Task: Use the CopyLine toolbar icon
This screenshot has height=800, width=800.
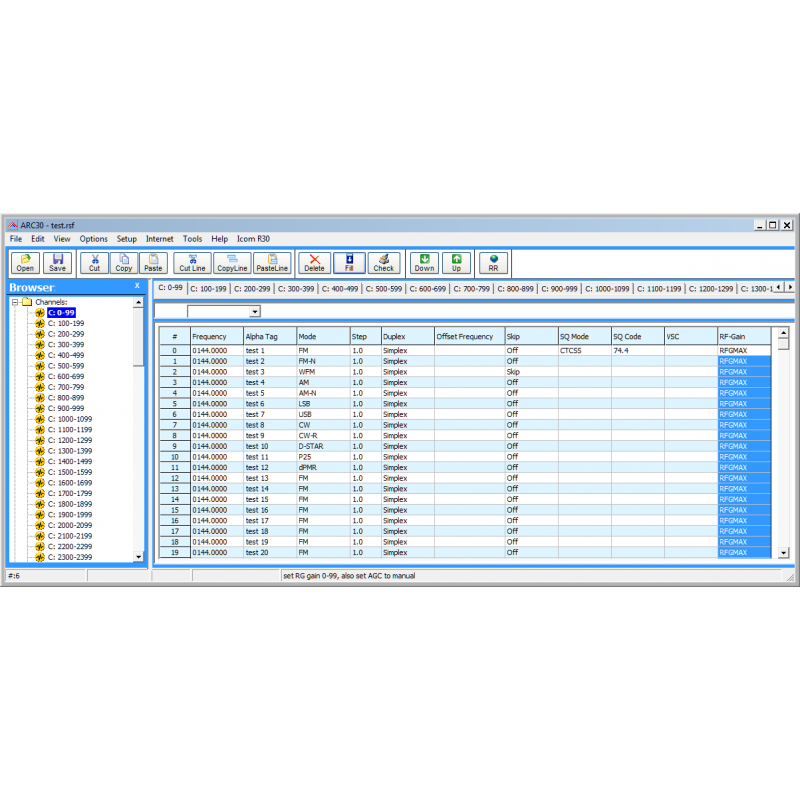Action: coord(231,262)
